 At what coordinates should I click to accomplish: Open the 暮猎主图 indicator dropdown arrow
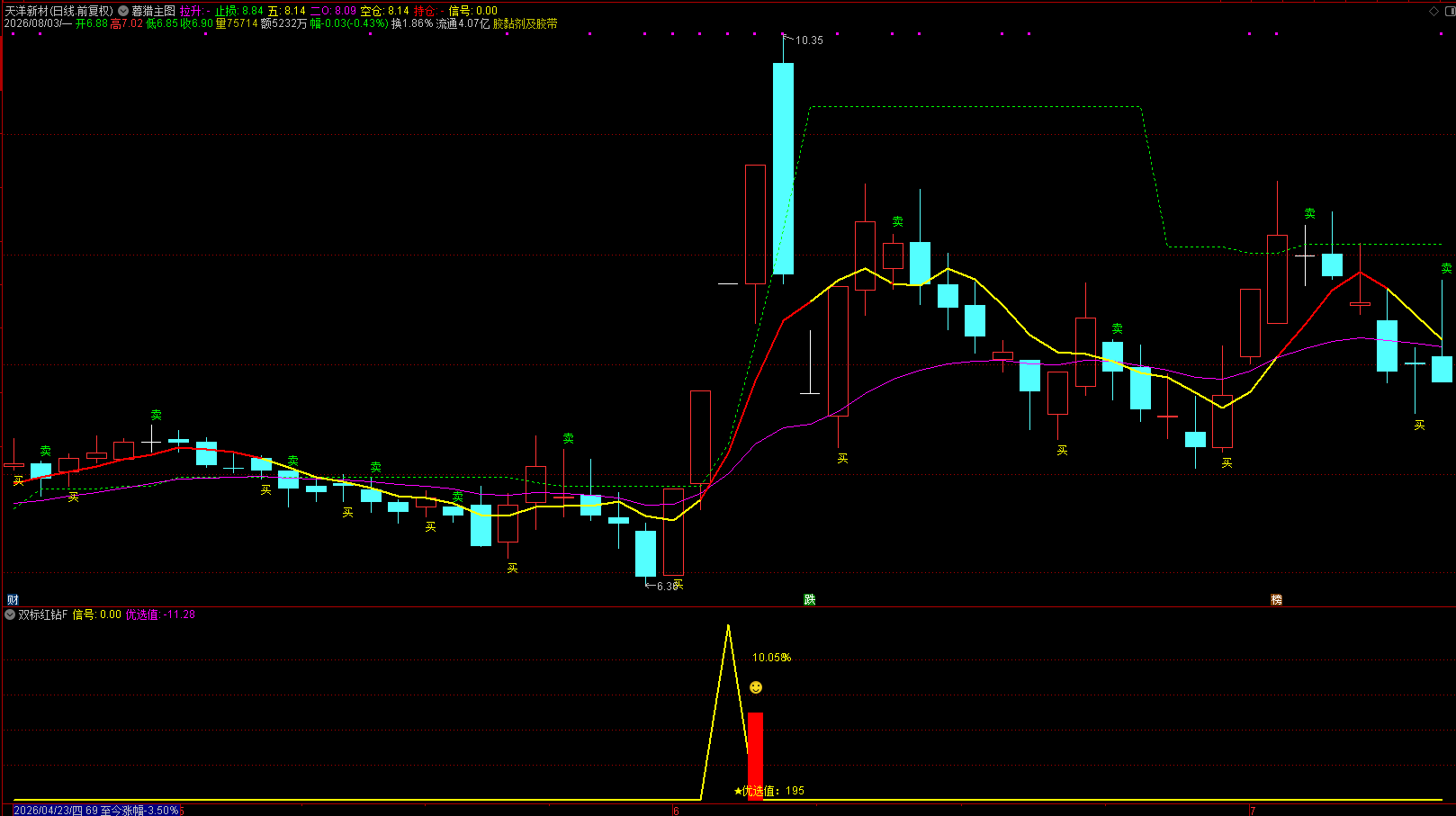[123, 11]
